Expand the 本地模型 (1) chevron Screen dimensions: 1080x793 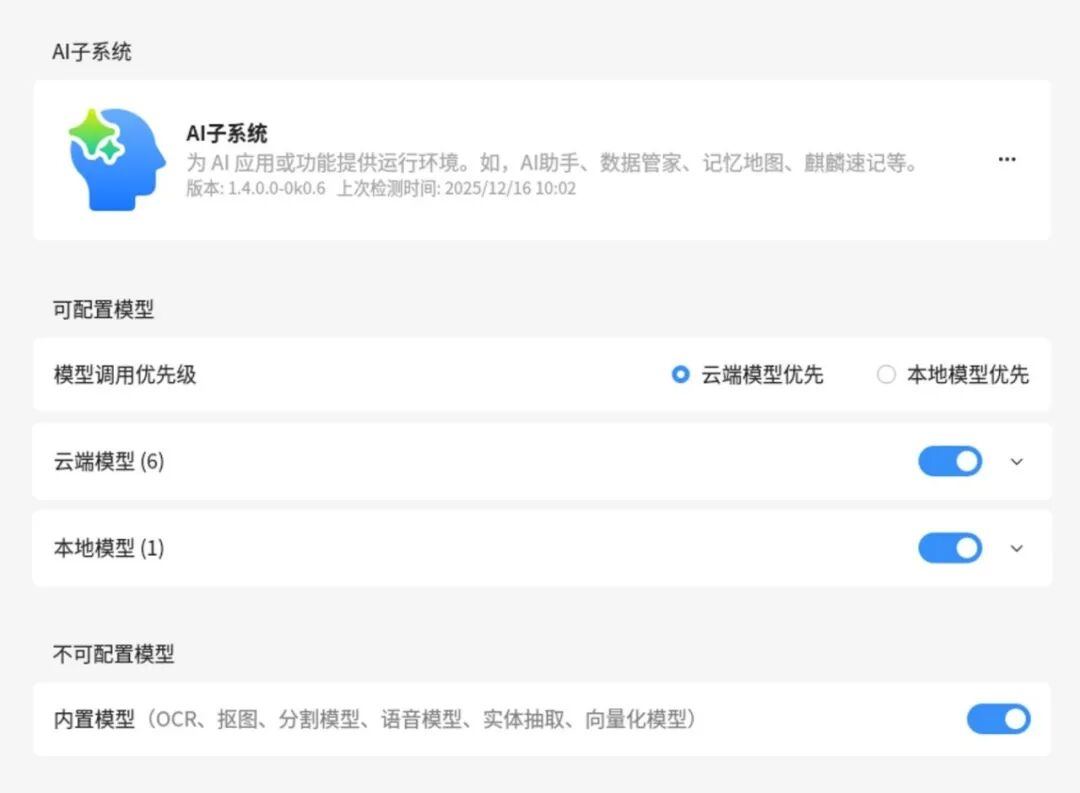(1017, 548)
